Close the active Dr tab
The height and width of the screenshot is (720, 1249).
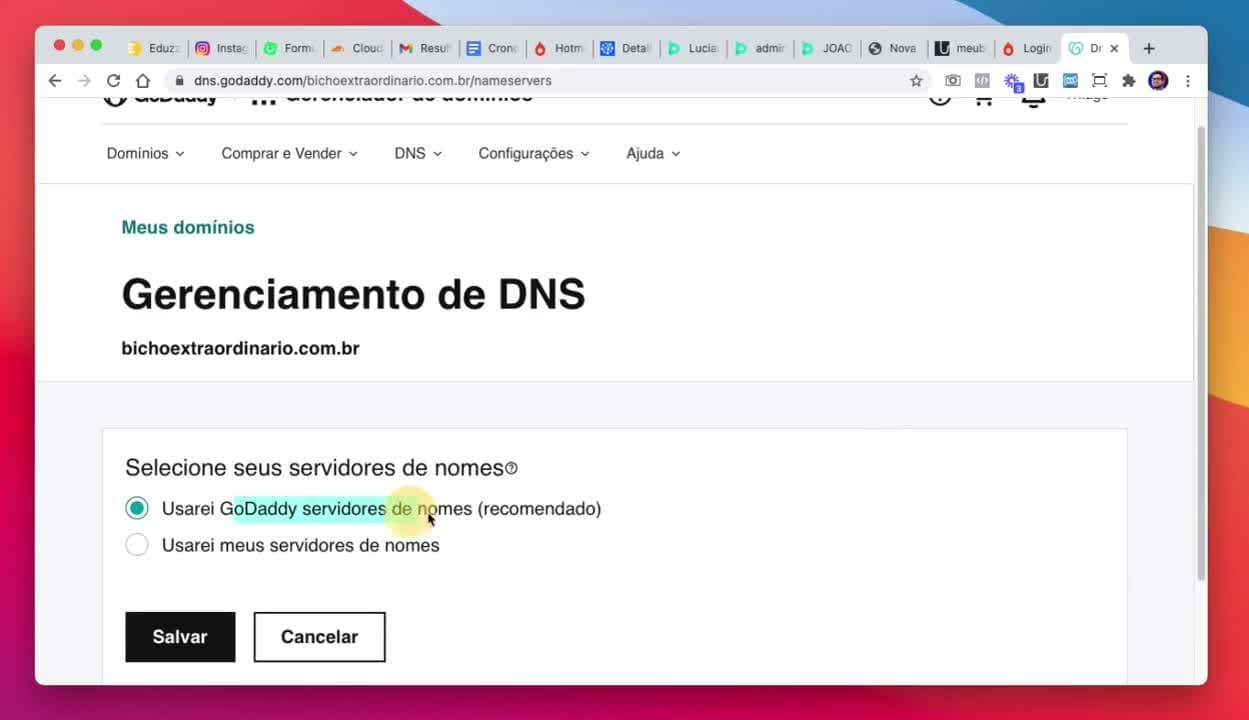[x=1114, y=48]
